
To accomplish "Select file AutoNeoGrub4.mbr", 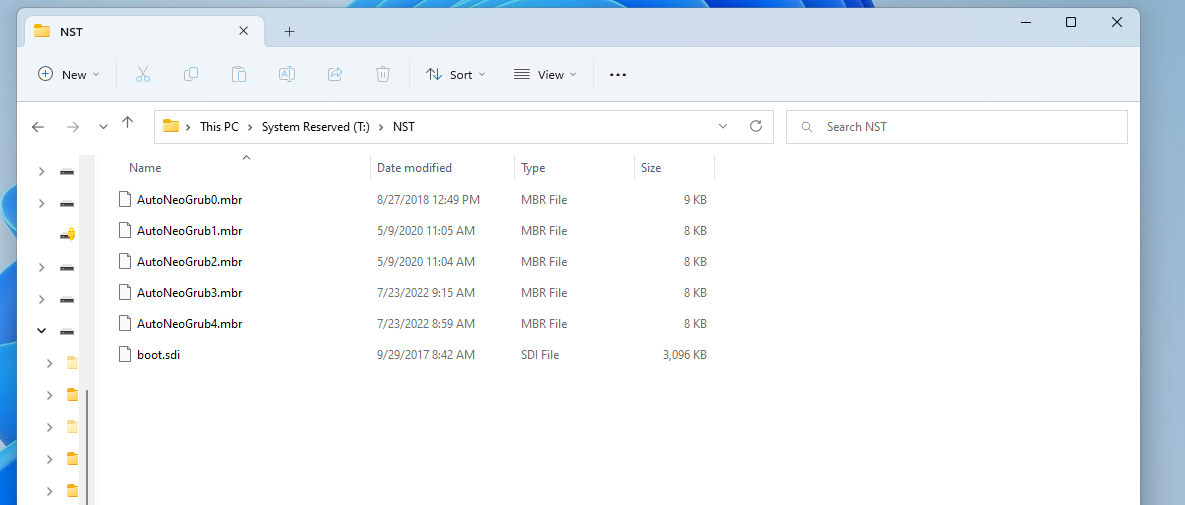I will pos(190,324).
